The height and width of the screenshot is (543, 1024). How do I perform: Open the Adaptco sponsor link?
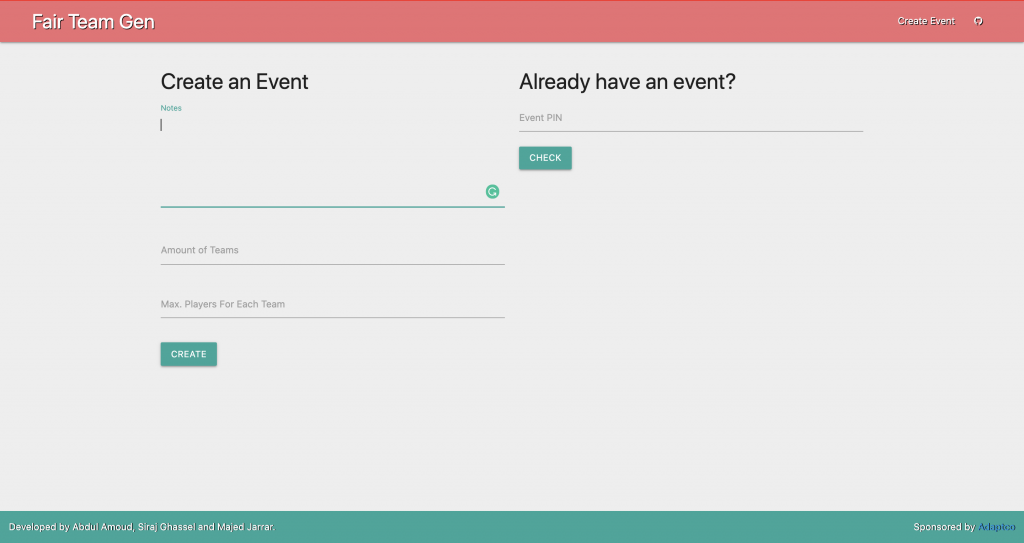[x=996, y=527]
